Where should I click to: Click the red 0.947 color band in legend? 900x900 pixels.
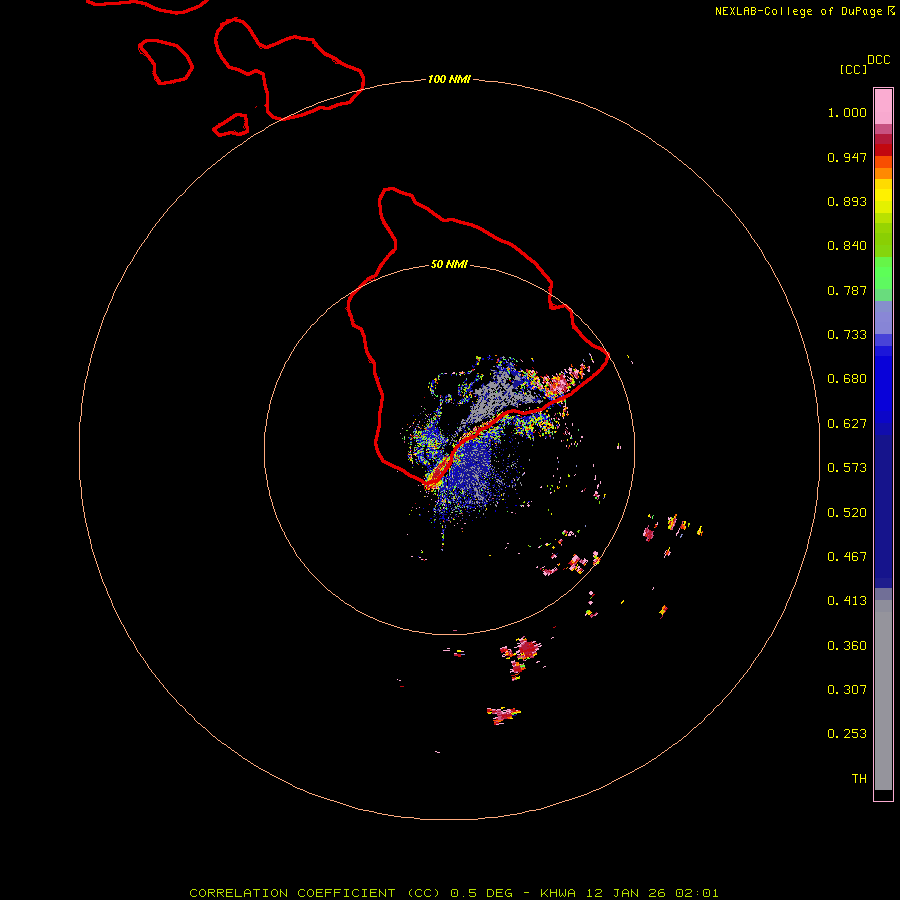tap(883, 150)
